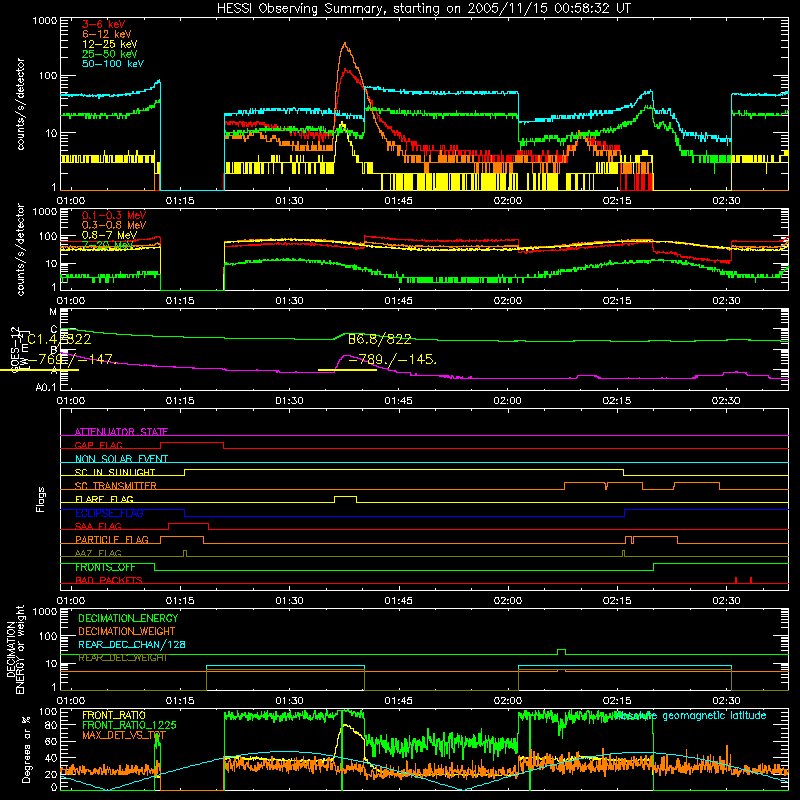Click the 0.8-7 MeV legend label
800x800 pixels.
pos(110,235)
